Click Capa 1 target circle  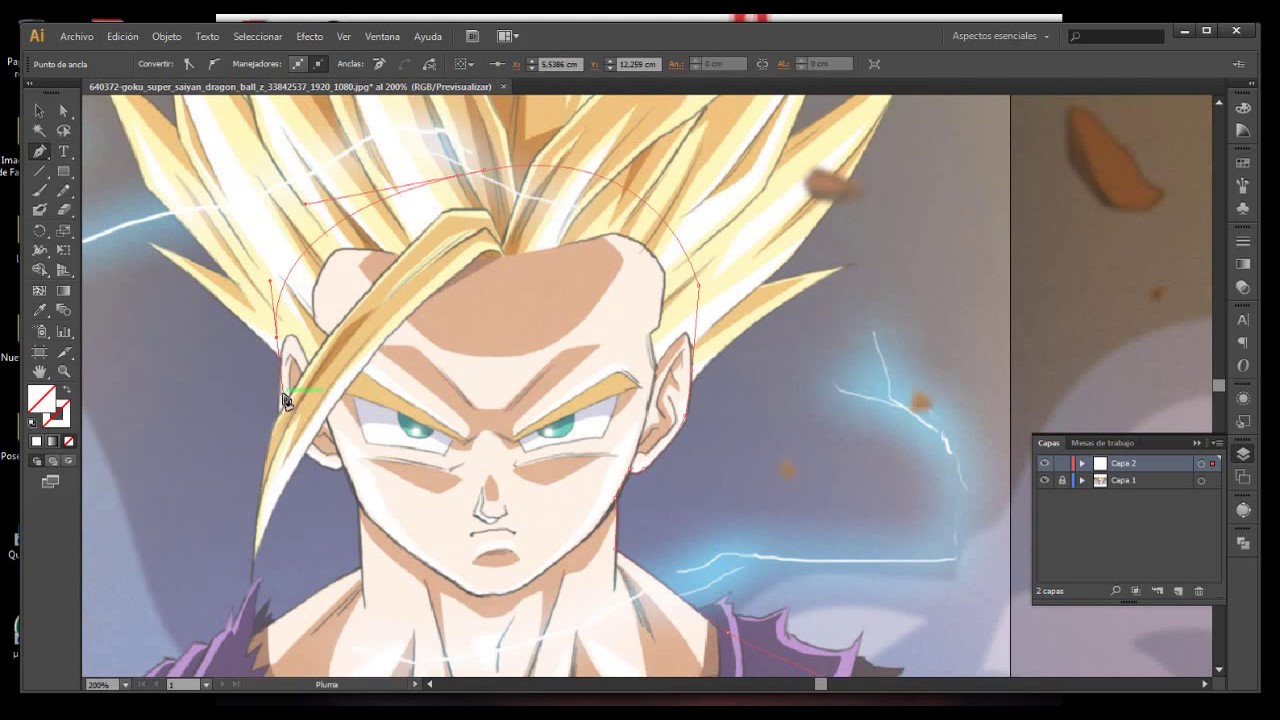pos(1201,481)
